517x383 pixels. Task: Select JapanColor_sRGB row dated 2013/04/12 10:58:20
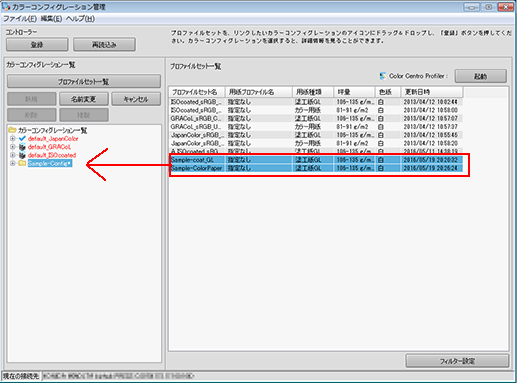316,143
